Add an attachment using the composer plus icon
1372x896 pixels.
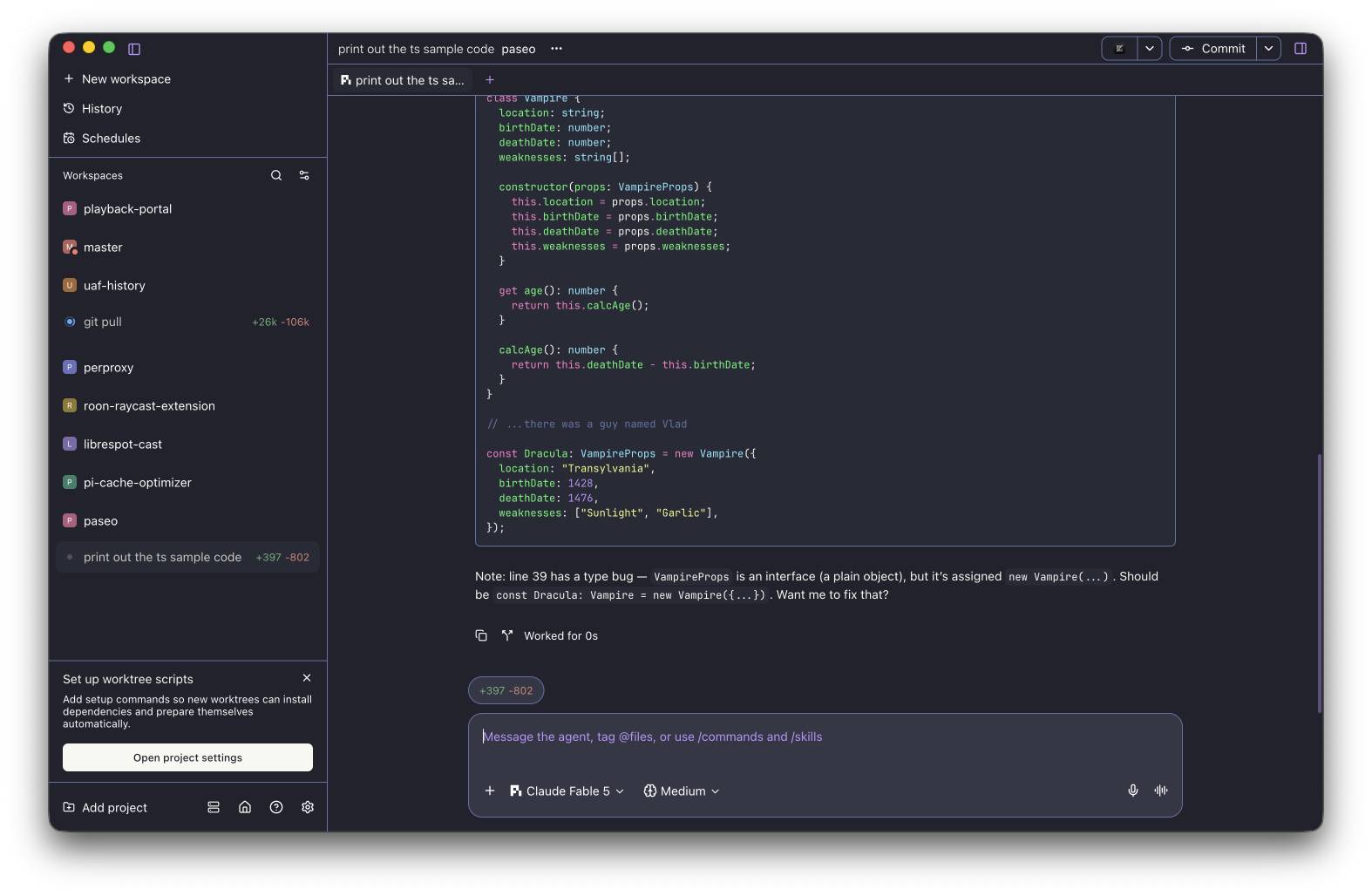pyautogui.click(x=490, y=791)
